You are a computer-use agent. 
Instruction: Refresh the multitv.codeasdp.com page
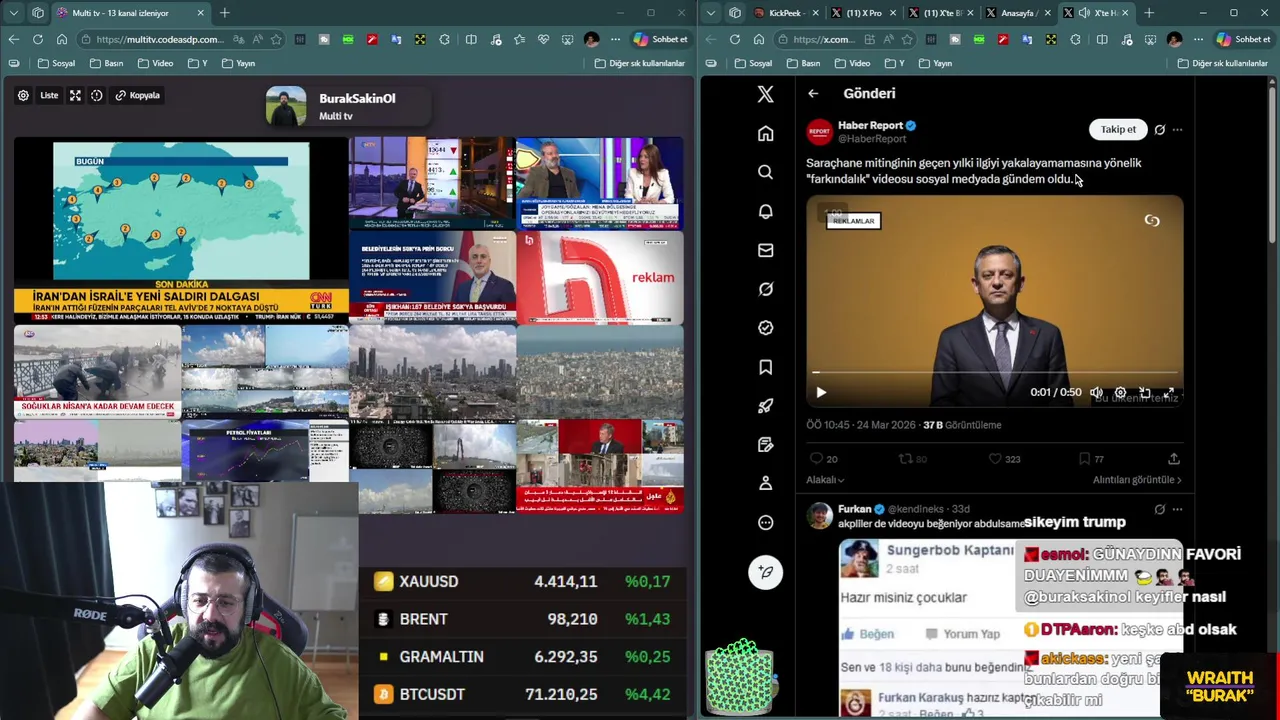pyautogui.click(x=38, y=39)
